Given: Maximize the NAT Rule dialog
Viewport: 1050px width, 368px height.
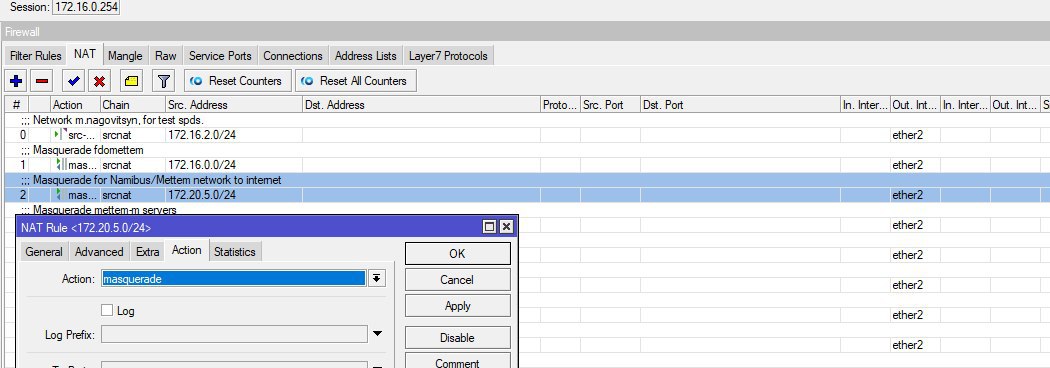Looking at the screenshot, I should 490,227.
